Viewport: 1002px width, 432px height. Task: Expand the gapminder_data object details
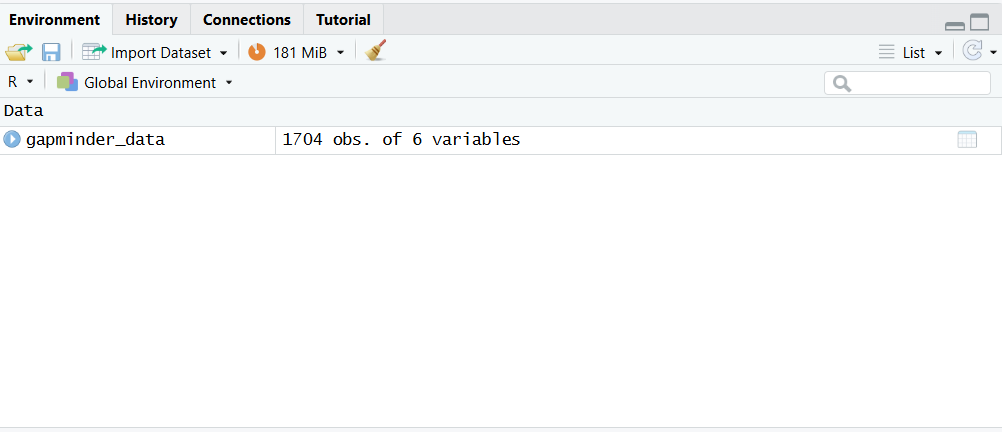pyautogui.click(x=12, y=140)
